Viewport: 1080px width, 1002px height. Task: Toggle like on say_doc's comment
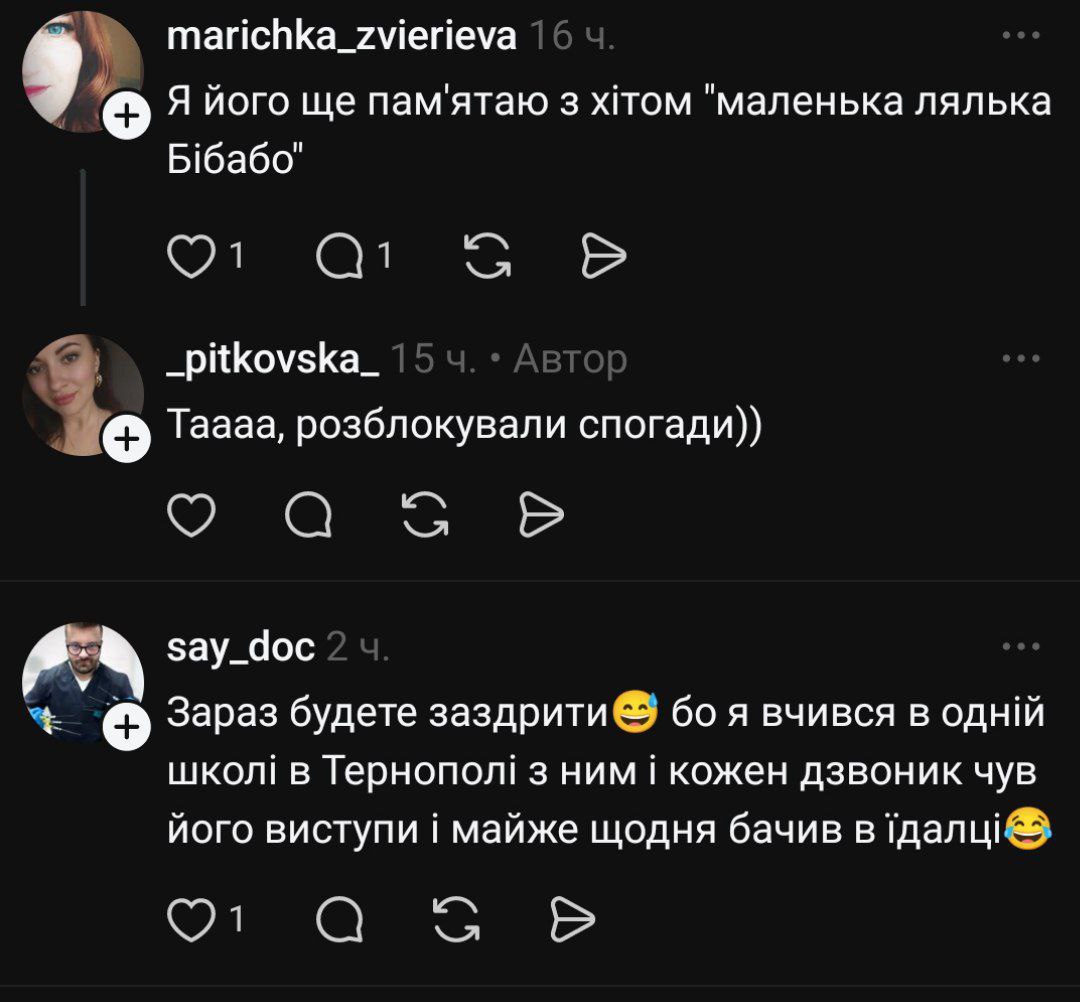187,919
